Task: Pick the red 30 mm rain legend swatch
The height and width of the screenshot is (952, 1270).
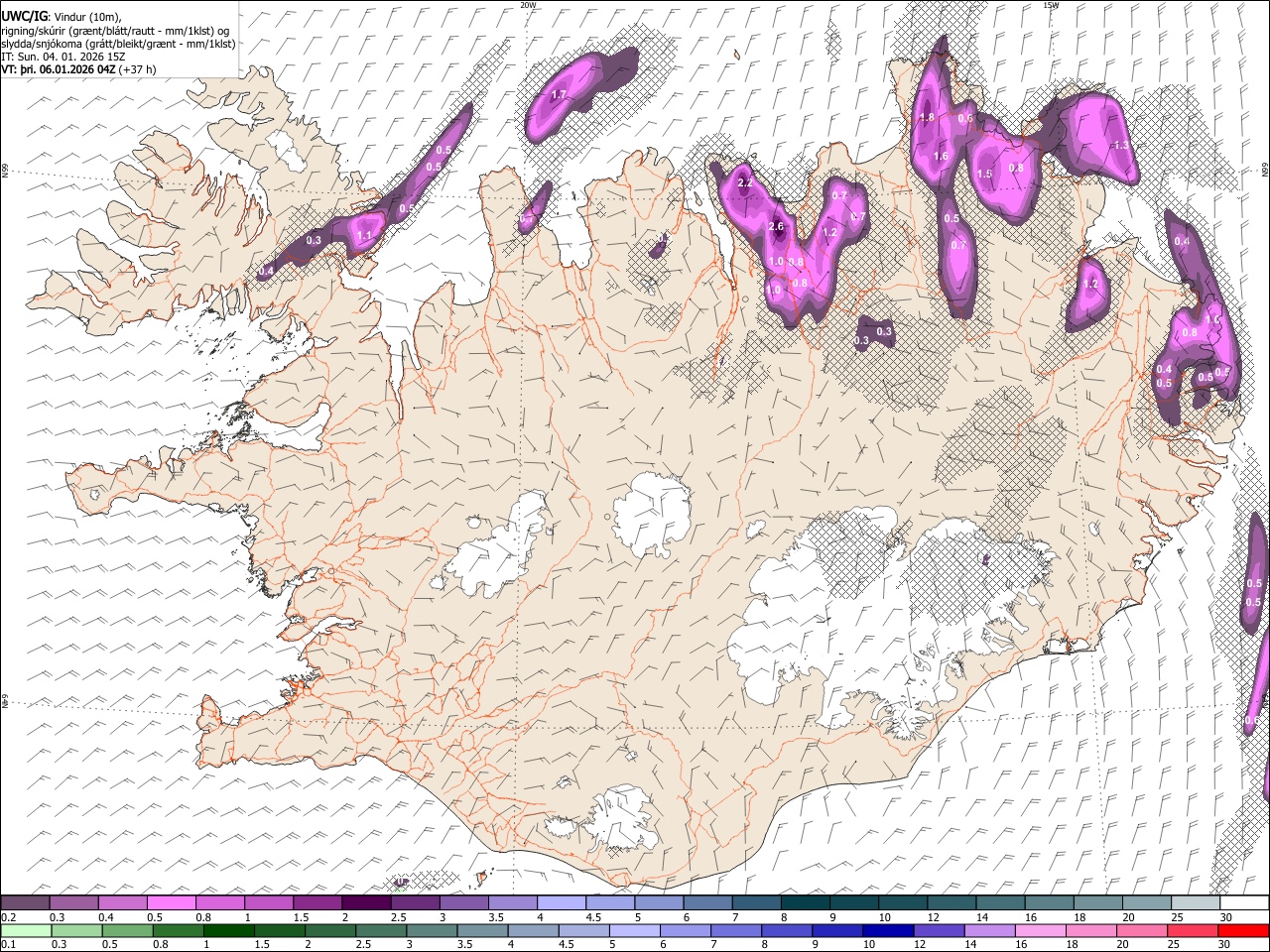Action: [1243, 930]
